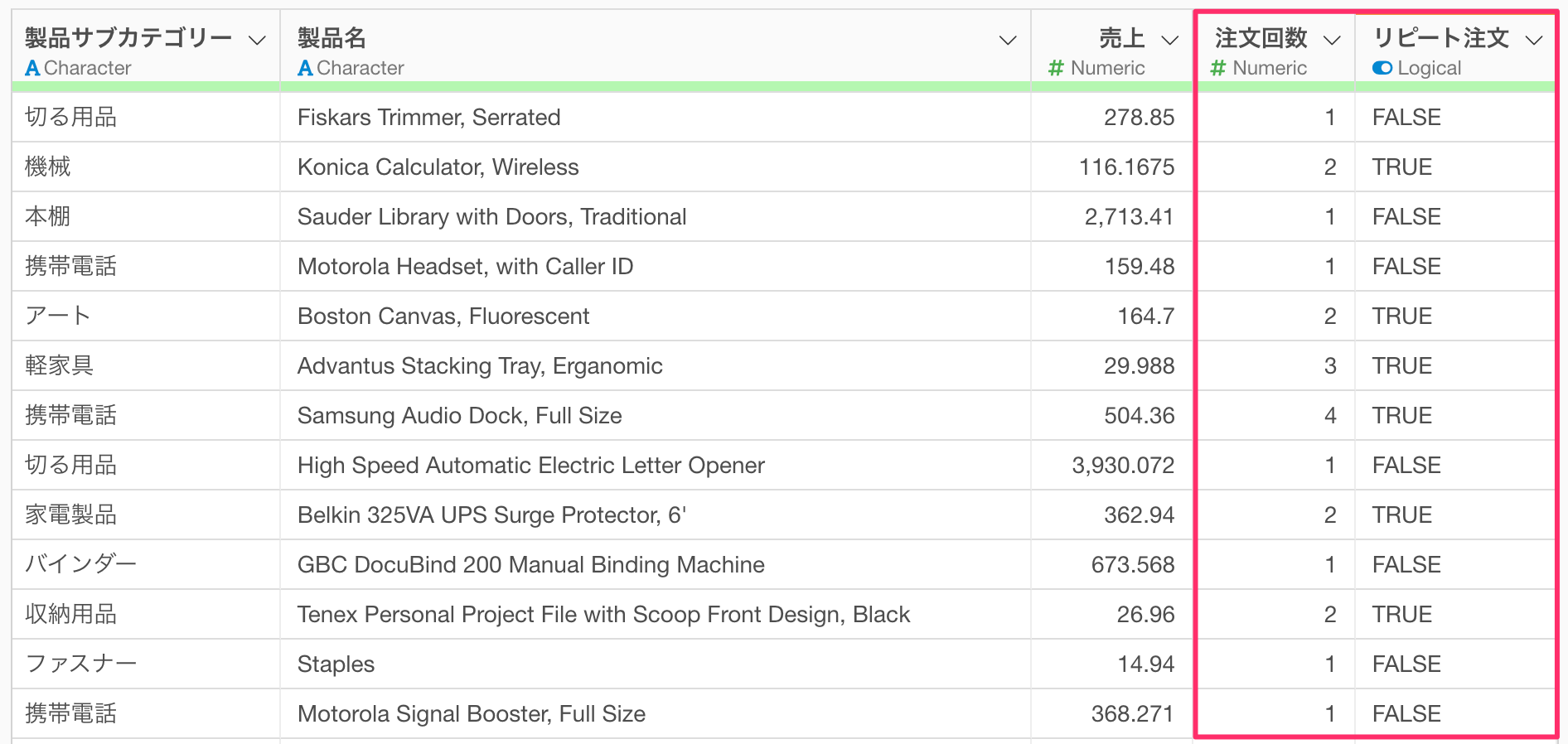
Task: Click TRUE in the Boston Canvas row
Action: pos(1402,316)
